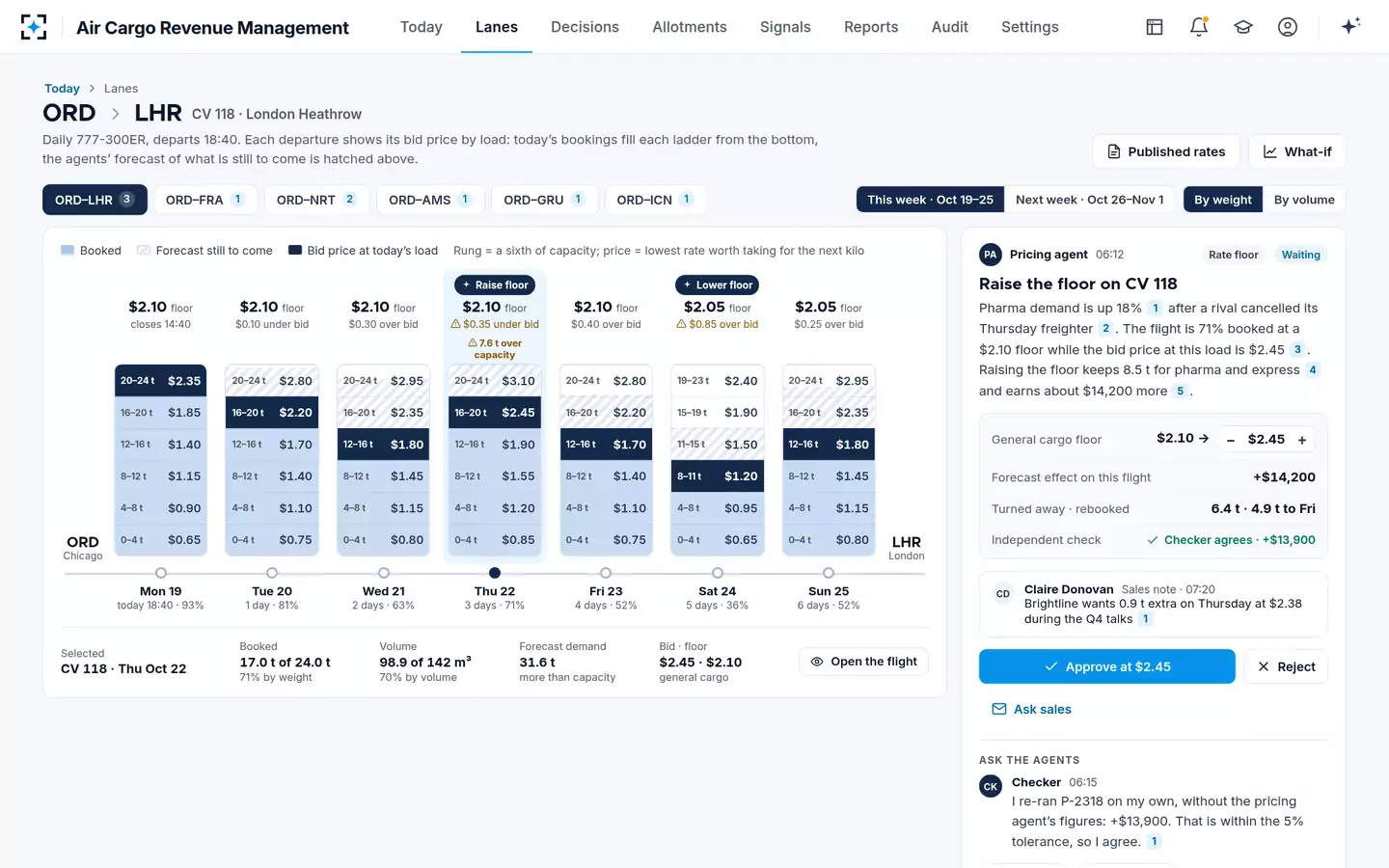Click the Today breadcrumb link
Screen dimensions: 1389x868
point(62,89)
